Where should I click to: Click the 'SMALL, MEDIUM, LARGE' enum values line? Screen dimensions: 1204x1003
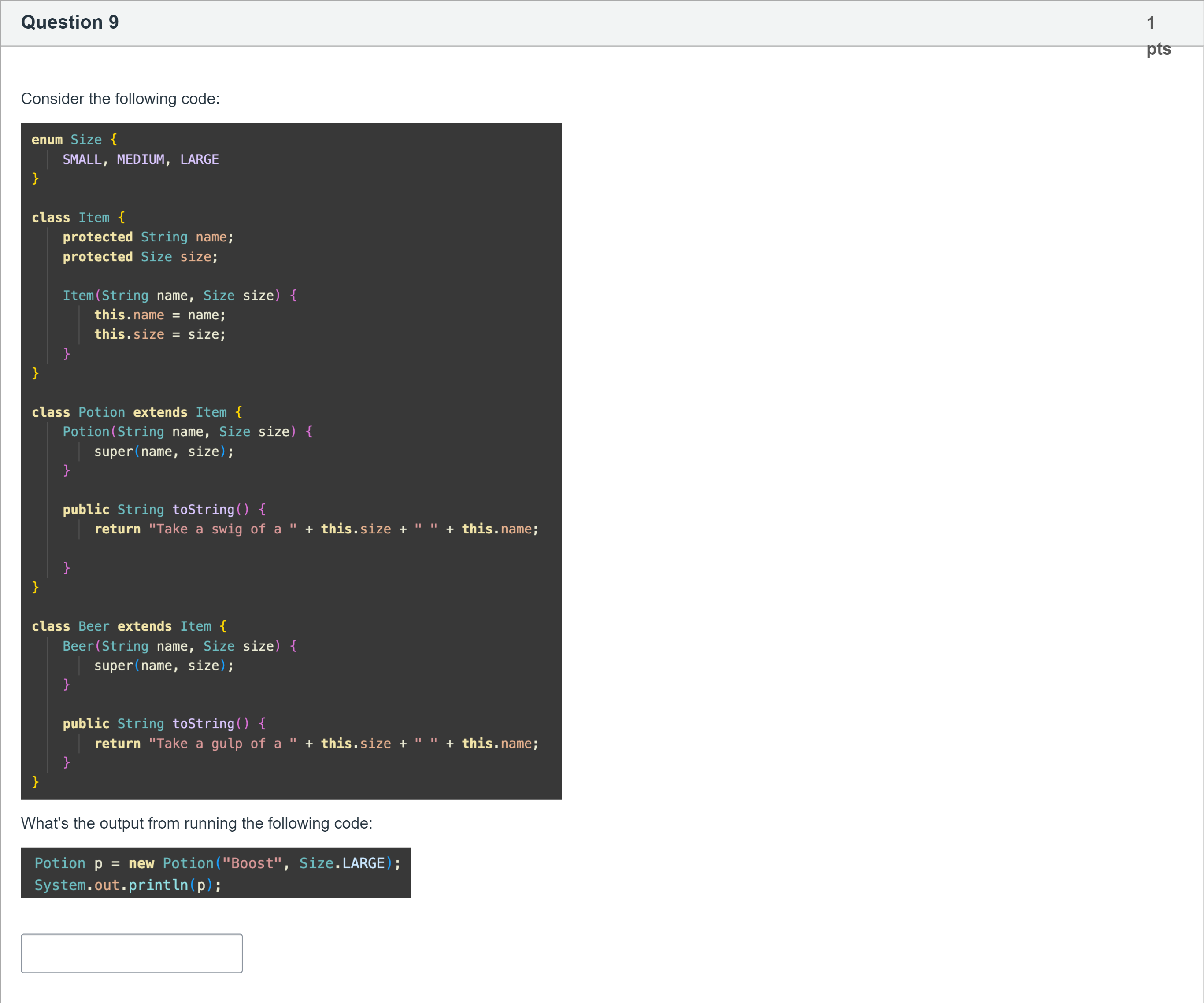click(x=141, y=159)
